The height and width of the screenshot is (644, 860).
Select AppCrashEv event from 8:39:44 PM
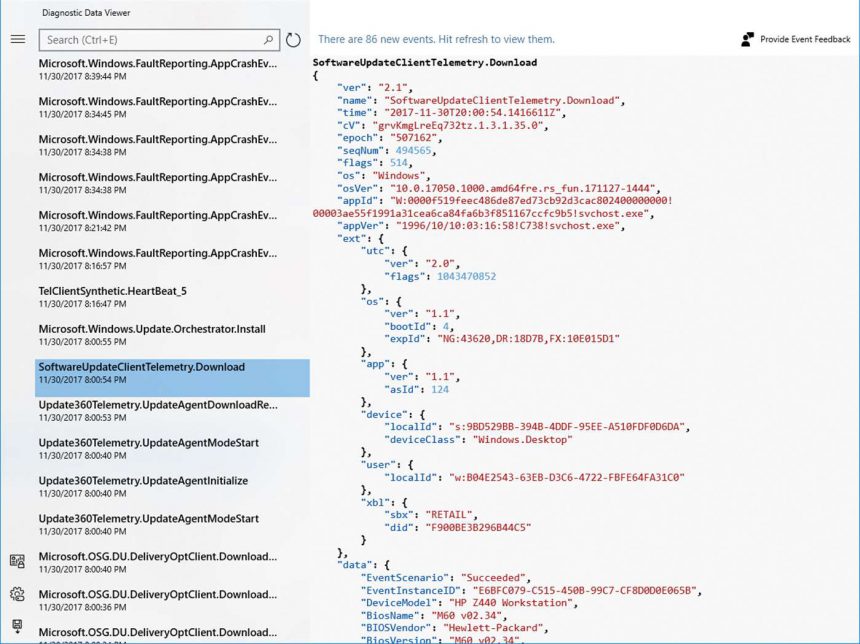click(172, 69)
